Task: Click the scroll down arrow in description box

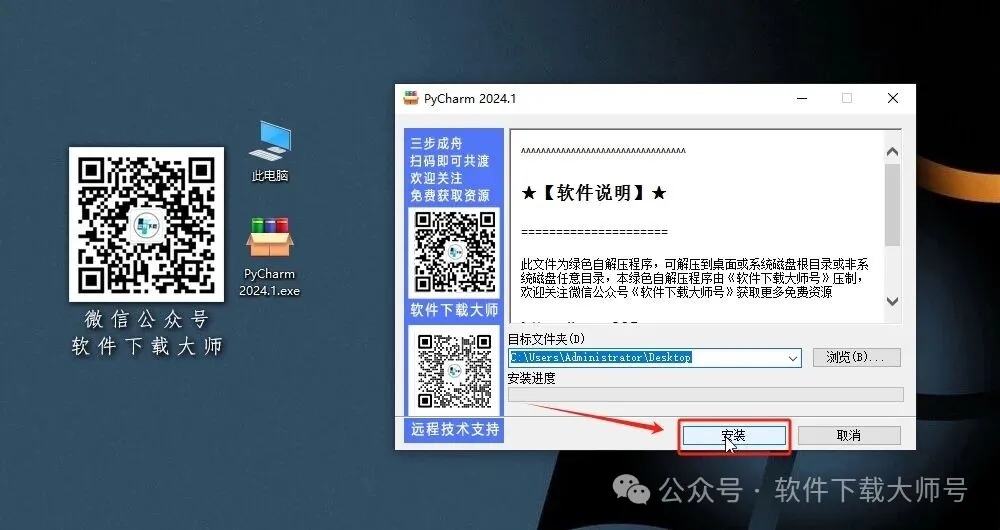Action: tap(892, 301)
